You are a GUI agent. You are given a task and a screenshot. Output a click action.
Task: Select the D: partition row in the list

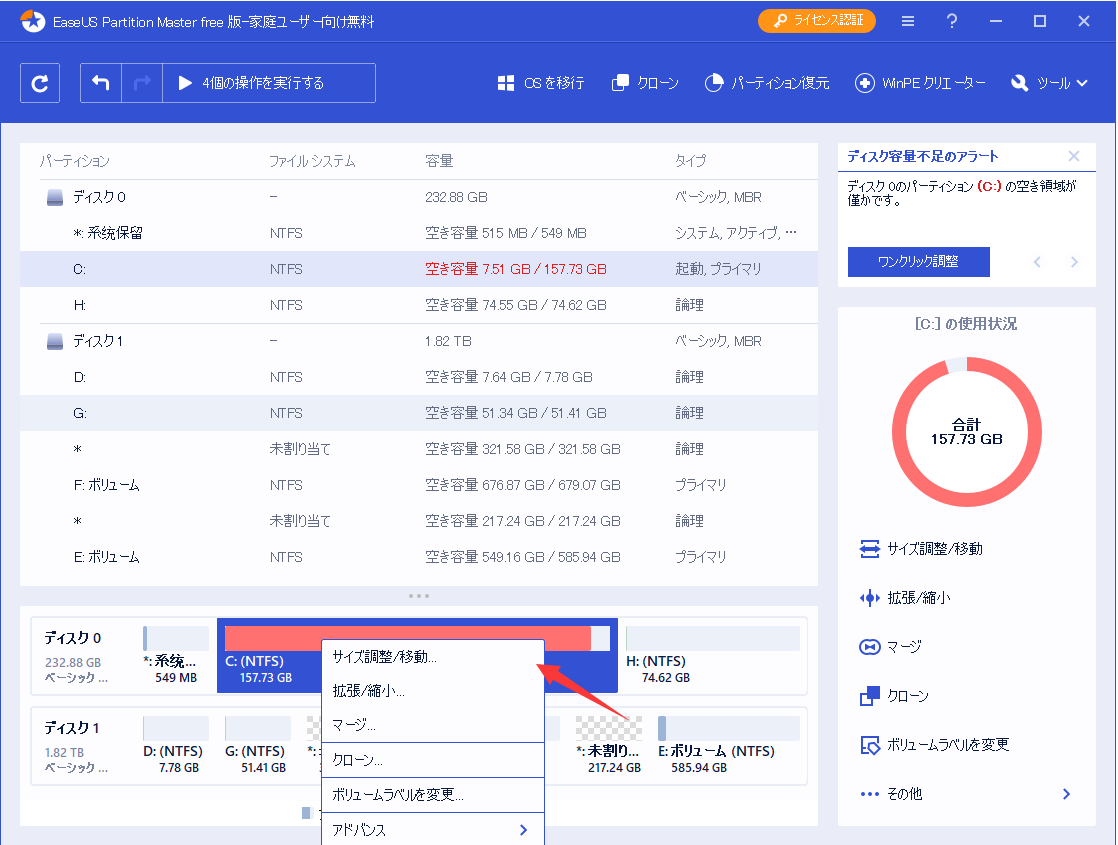click(419, 377)
